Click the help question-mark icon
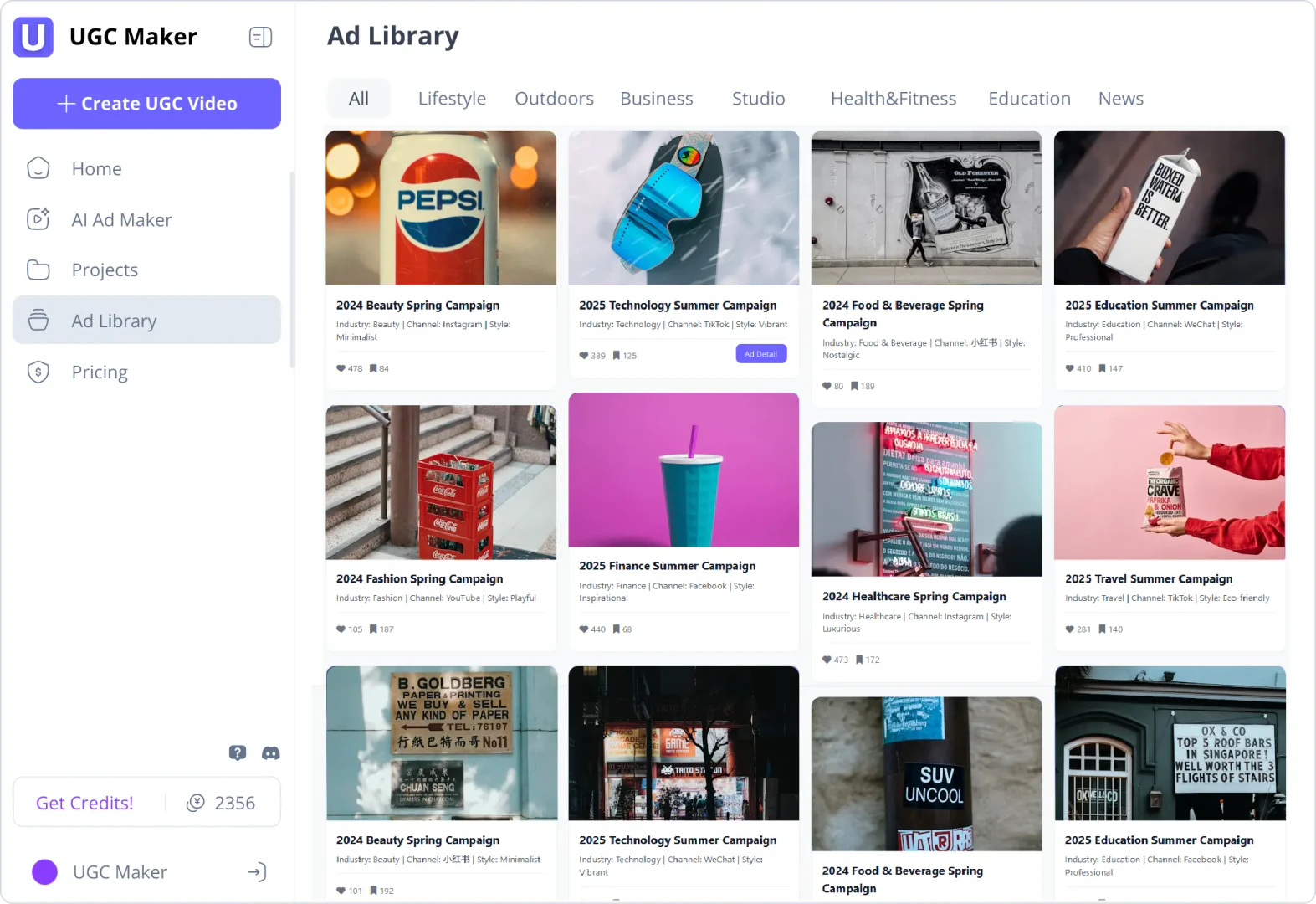Viewport: 1316px width, 904px height. click(x=238, y=752)
